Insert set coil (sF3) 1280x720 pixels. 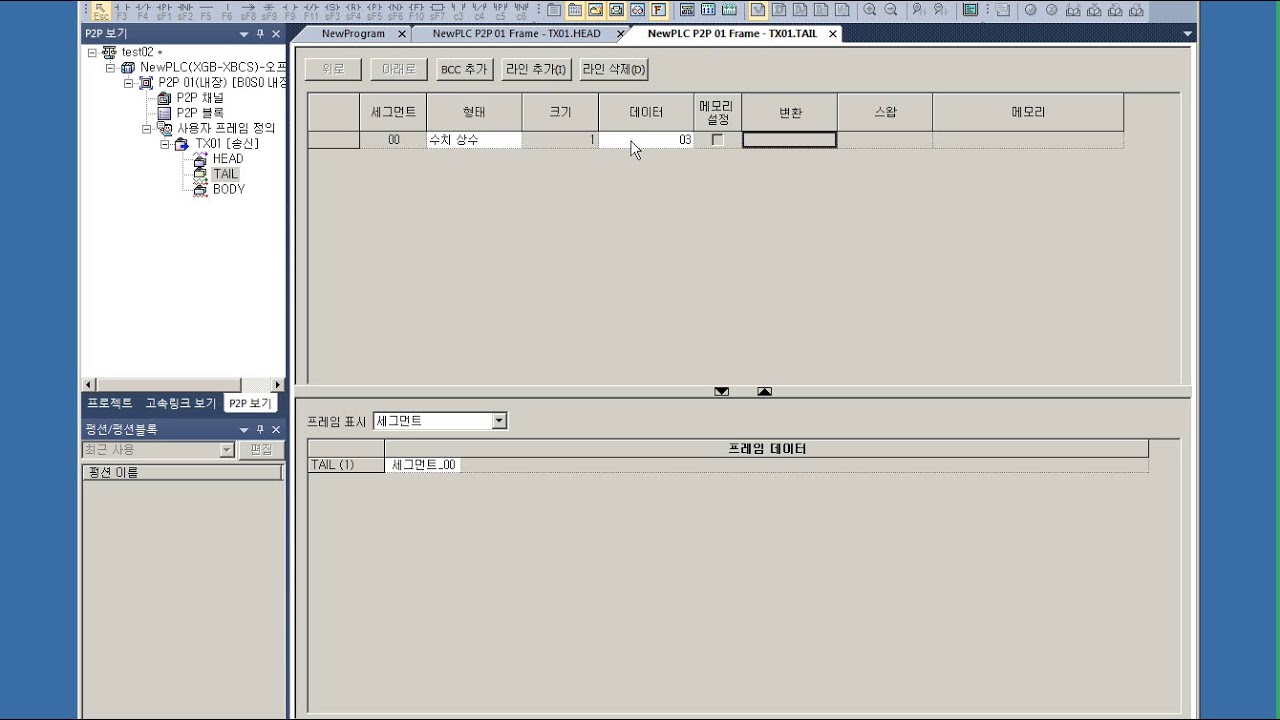point(332,10)
